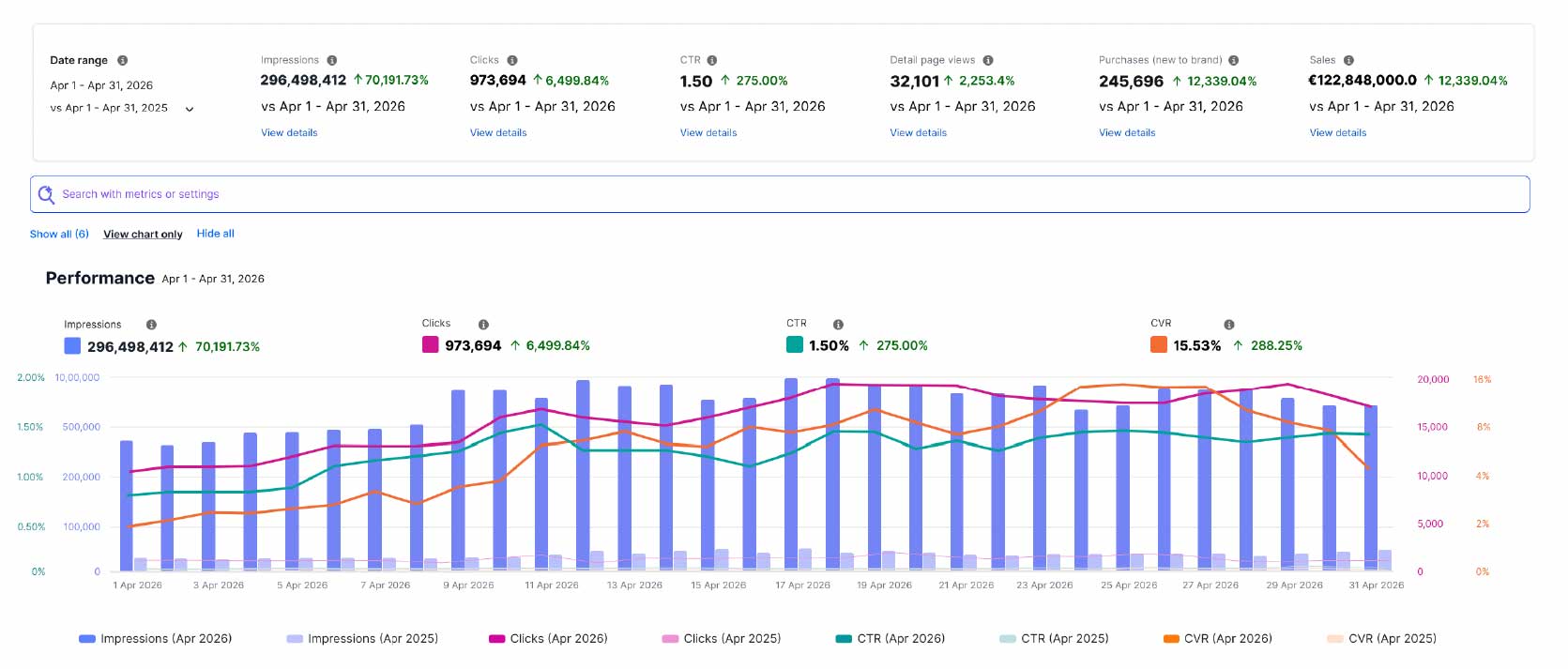
Task: Click the info icon beside CTR in summary
Action: pos(712,60)
